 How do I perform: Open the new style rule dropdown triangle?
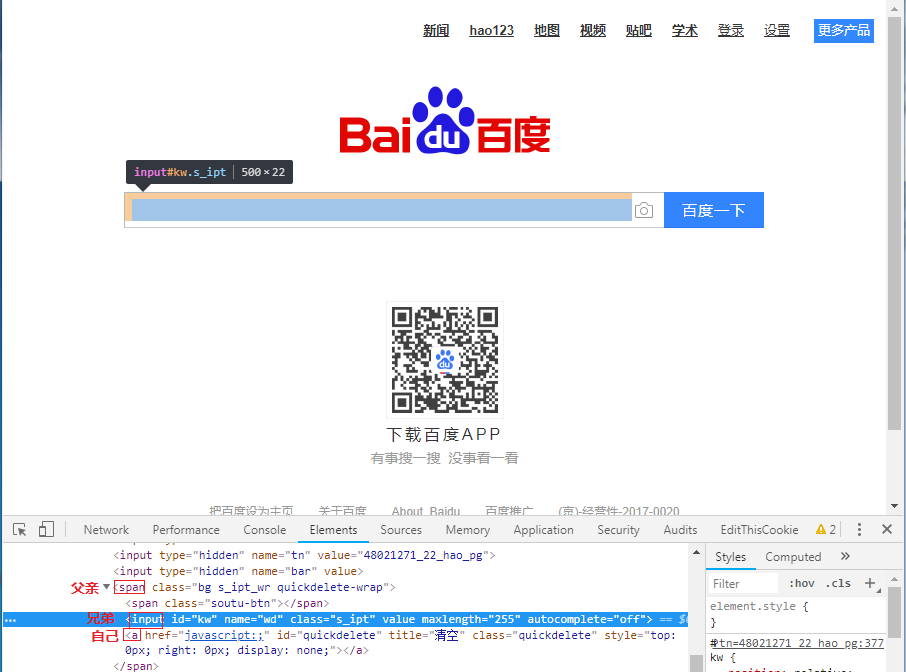click(879, 592)
